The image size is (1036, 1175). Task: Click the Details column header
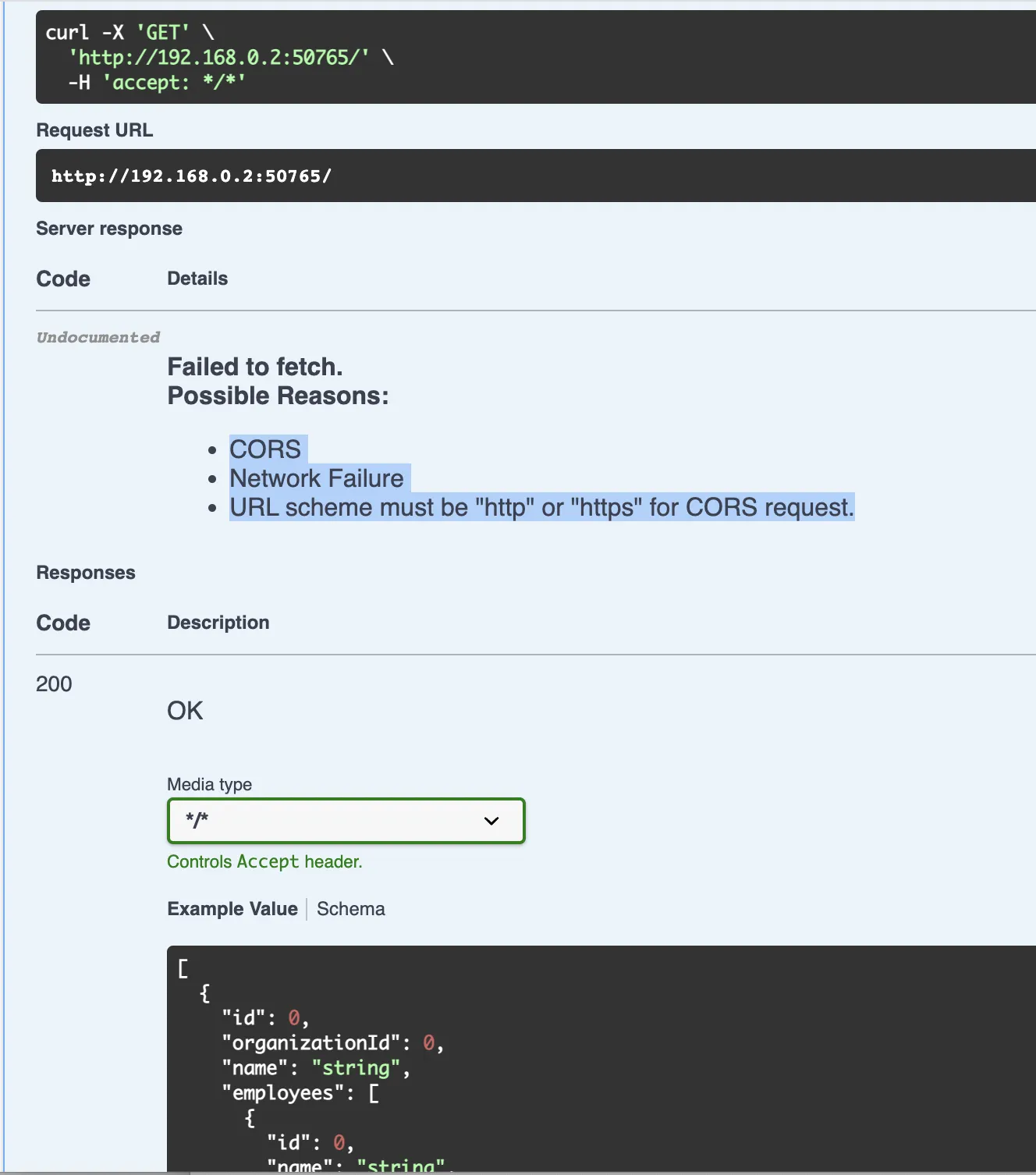[x=197, y=279]
